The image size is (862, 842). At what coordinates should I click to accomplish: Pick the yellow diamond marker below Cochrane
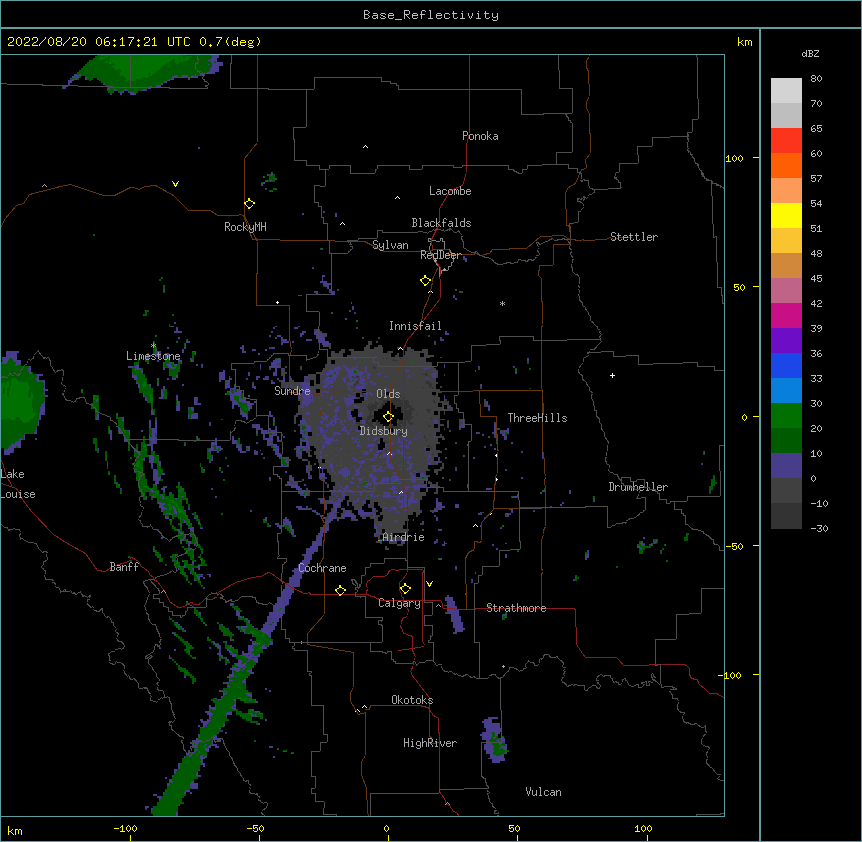340,590
